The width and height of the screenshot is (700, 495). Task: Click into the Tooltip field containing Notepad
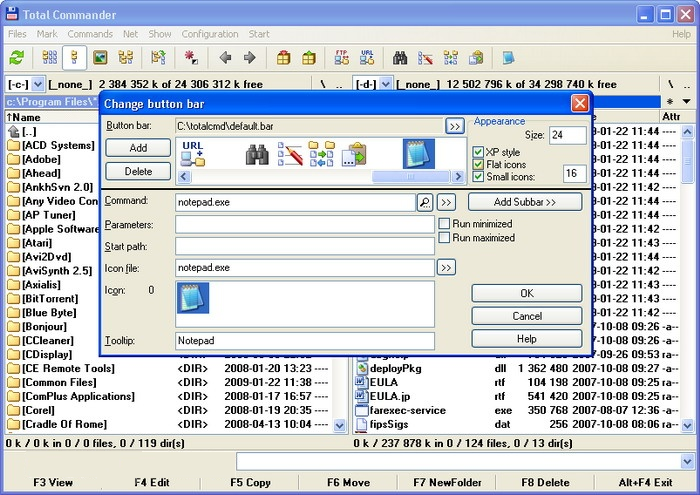pos(305,341)
